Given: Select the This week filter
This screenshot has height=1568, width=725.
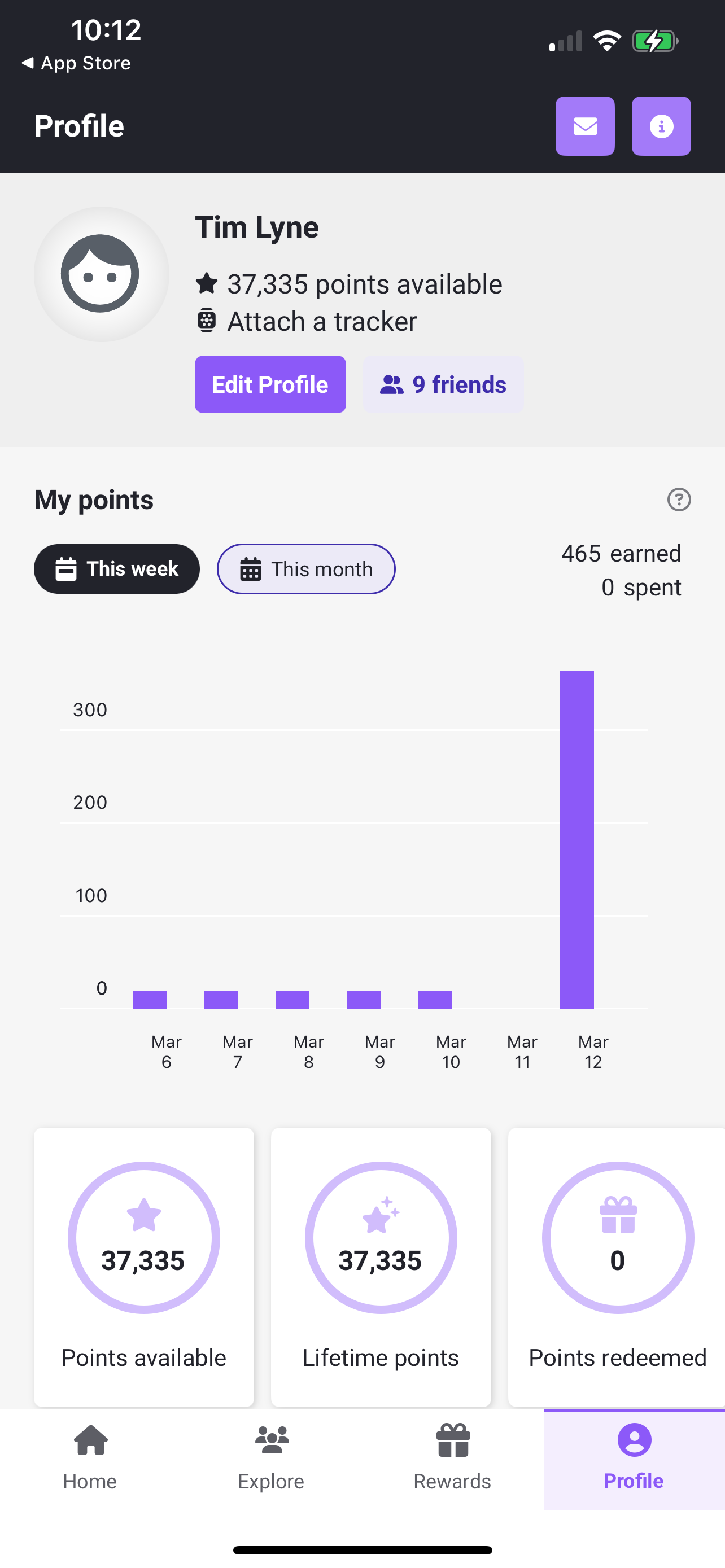Looking at the screenshot, I should (116, 568).
